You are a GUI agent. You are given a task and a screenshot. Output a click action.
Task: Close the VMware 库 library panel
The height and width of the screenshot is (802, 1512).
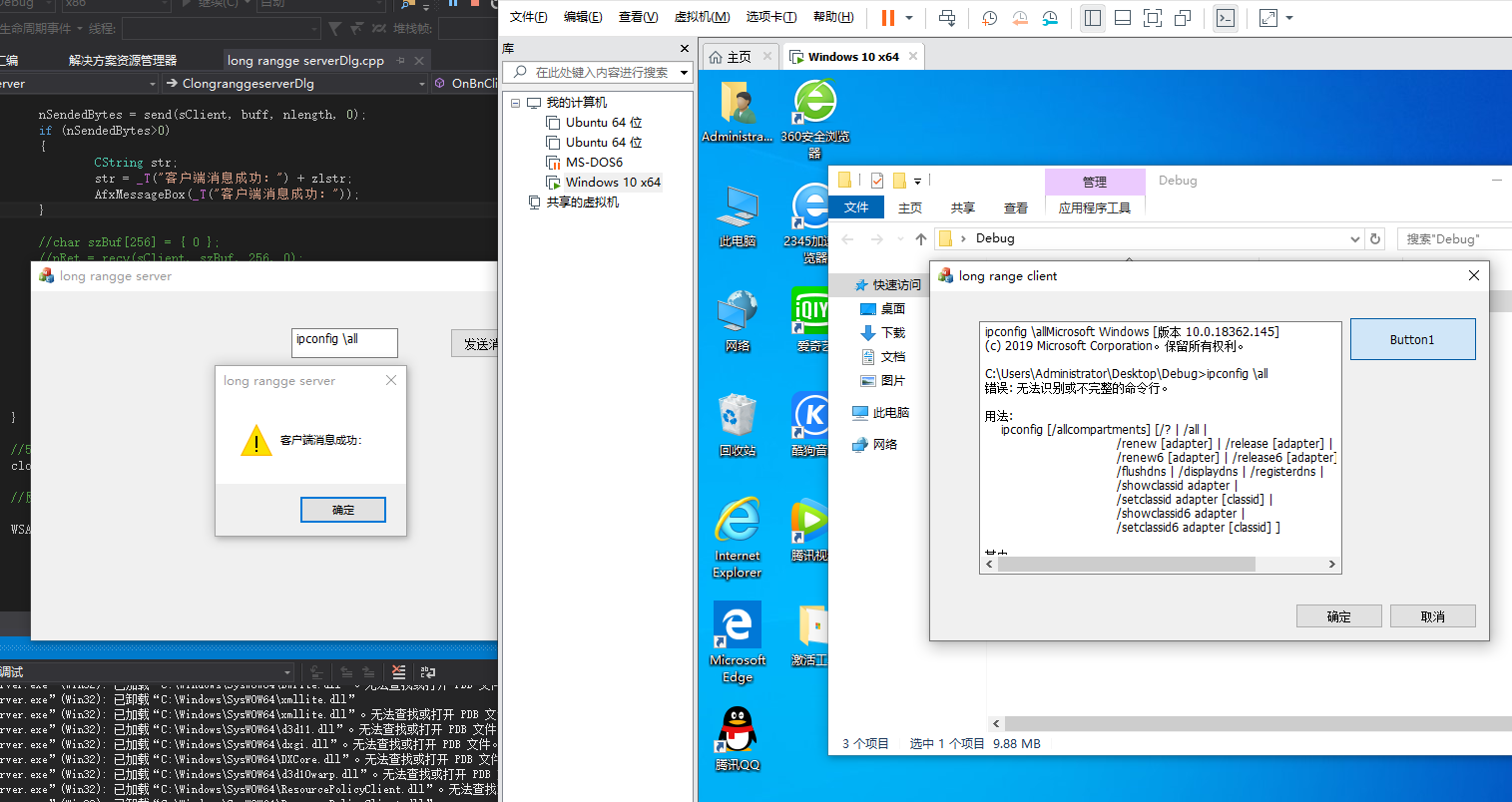tap(685, 48)
